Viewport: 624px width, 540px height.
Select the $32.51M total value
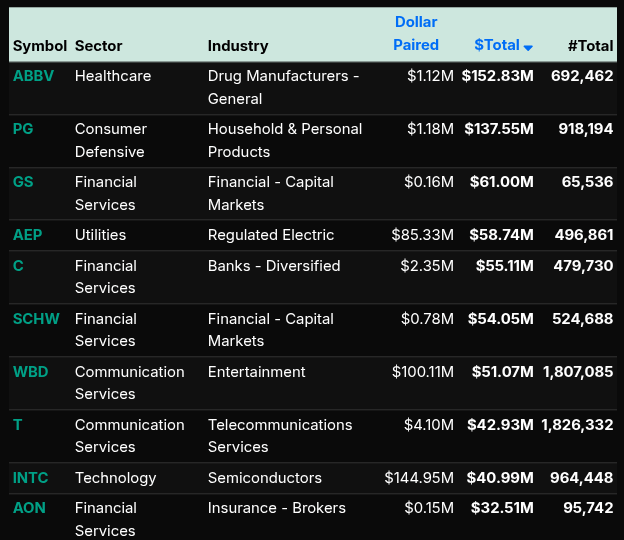[x=502, y=508]
